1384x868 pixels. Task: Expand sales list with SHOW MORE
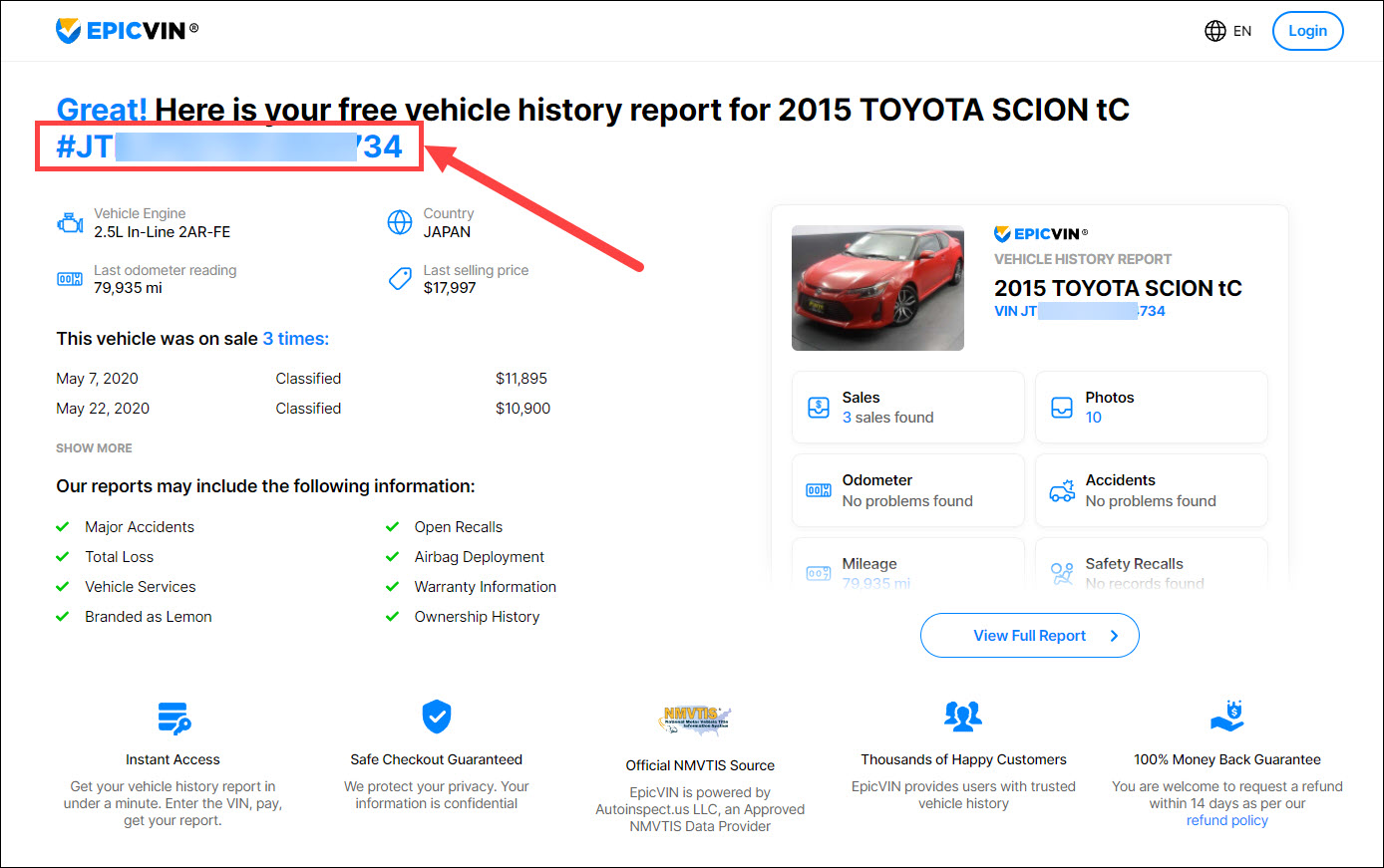(x=94, y=448)
